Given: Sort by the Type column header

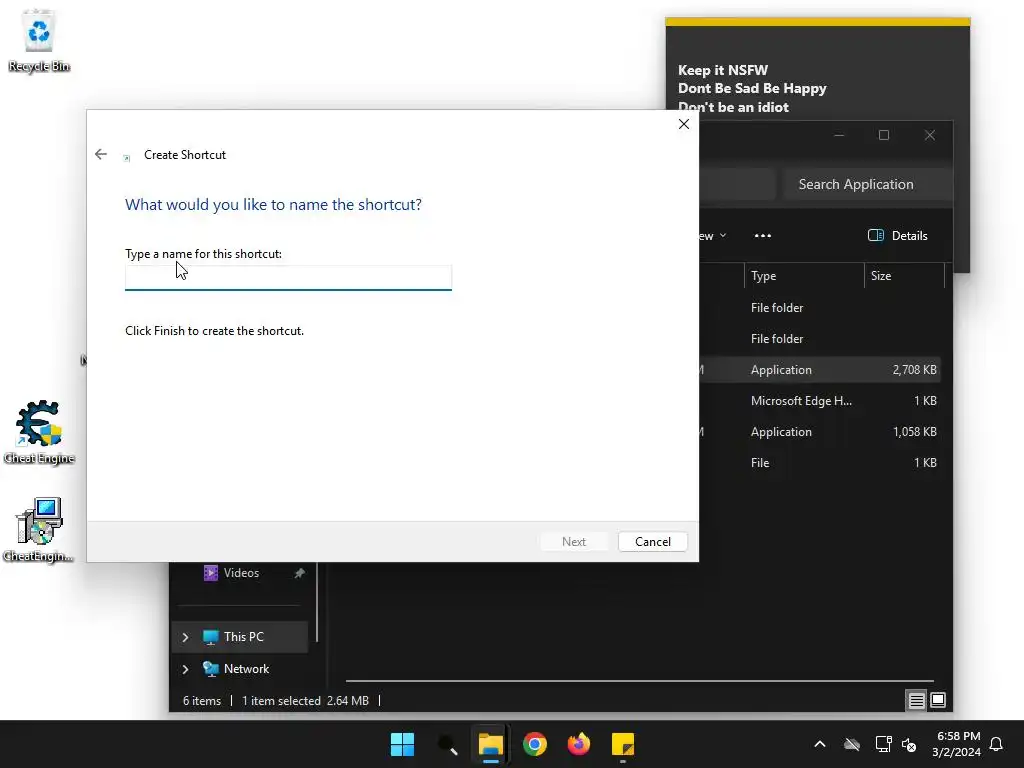Looking at the screenshot, I should (x=803, y=276).
